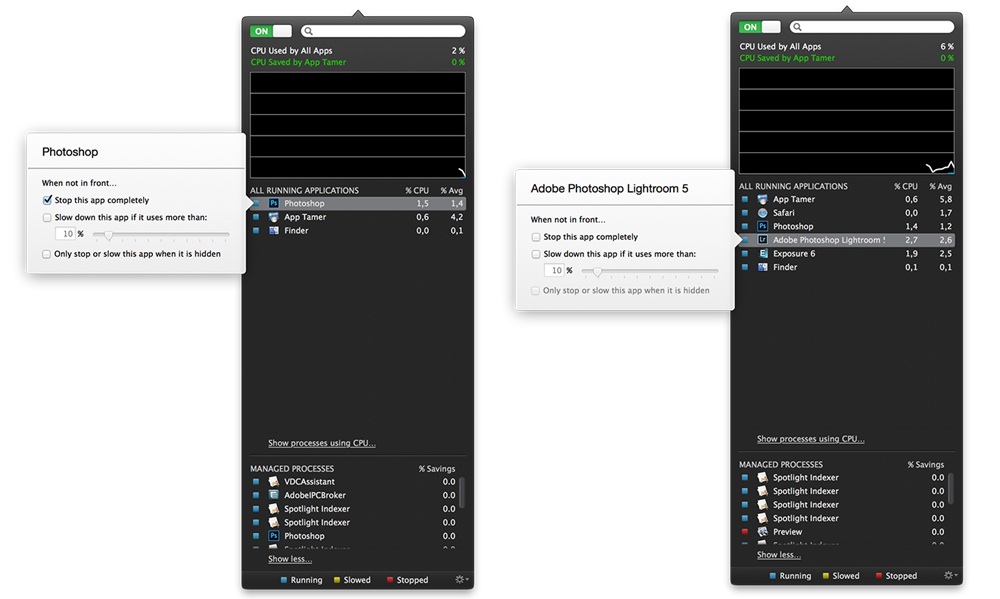
Task: Sort by % CPU column in right window
Action: click(x=906, y=186)
